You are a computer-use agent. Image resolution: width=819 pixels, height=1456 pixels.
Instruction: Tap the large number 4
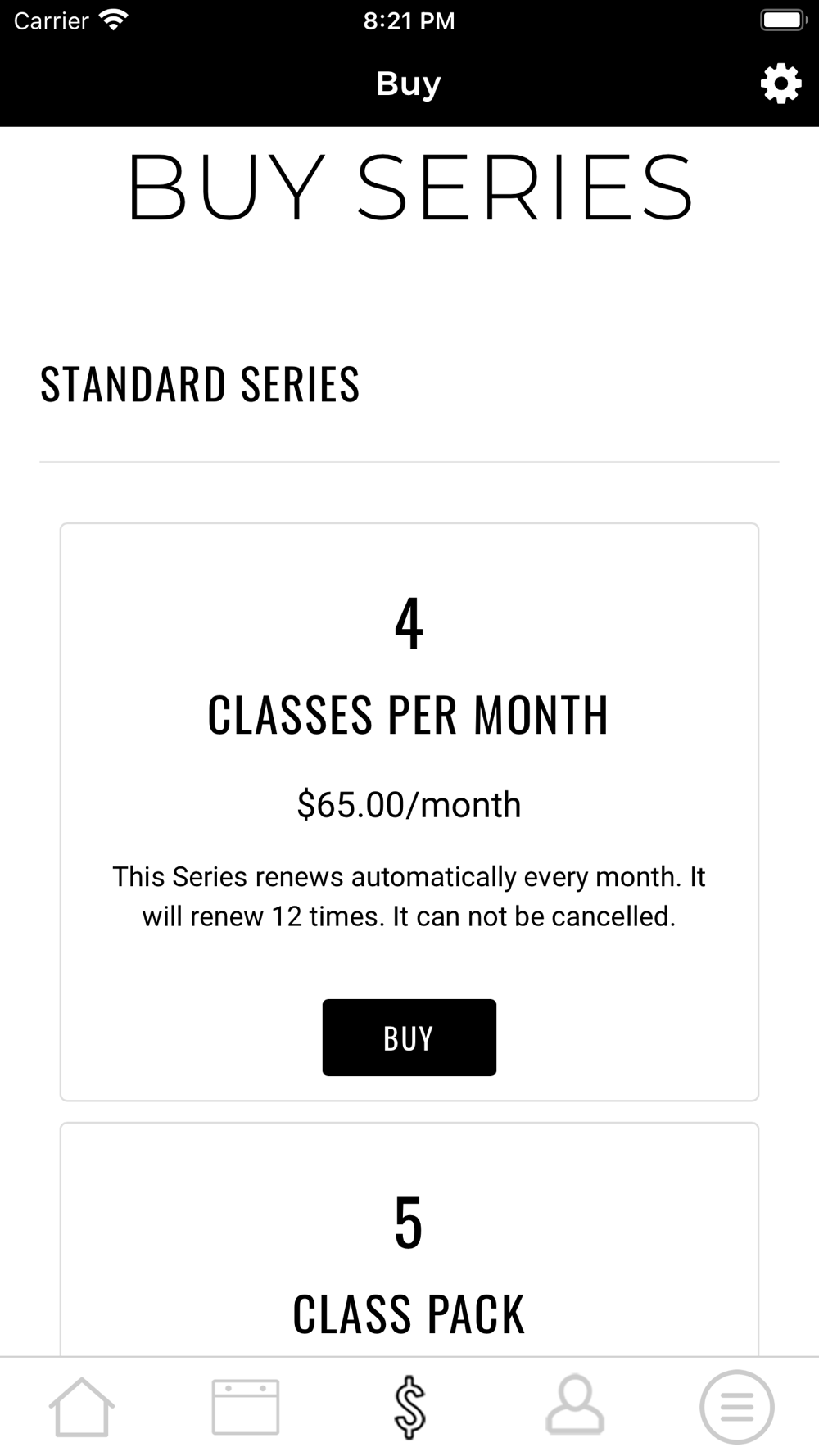pyautogui.click(x=409, y=624)
